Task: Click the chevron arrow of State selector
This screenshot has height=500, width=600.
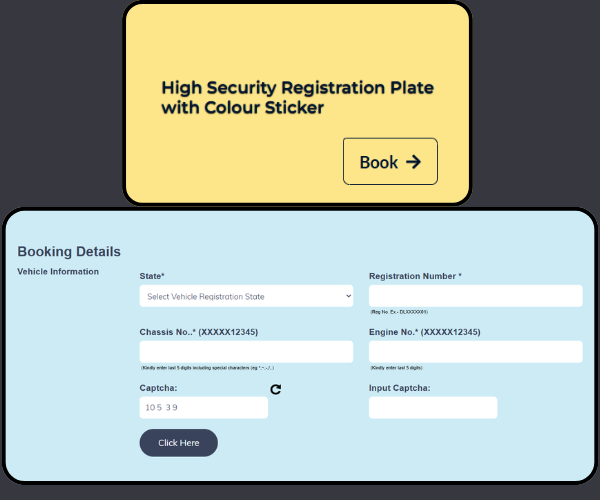Action: (x=348, y=296)
